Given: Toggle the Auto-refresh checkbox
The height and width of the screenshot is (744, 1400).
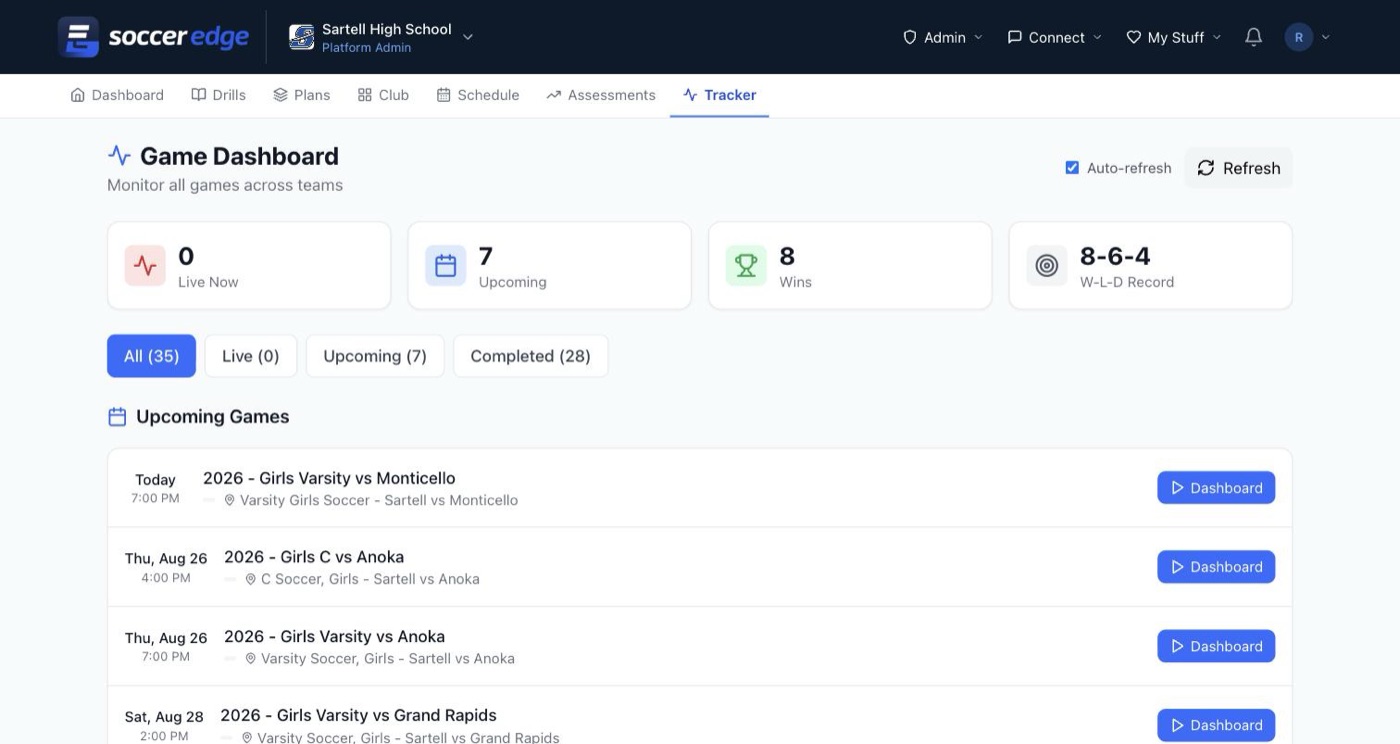Looking at the screenshot, I should pos(1072,168).
